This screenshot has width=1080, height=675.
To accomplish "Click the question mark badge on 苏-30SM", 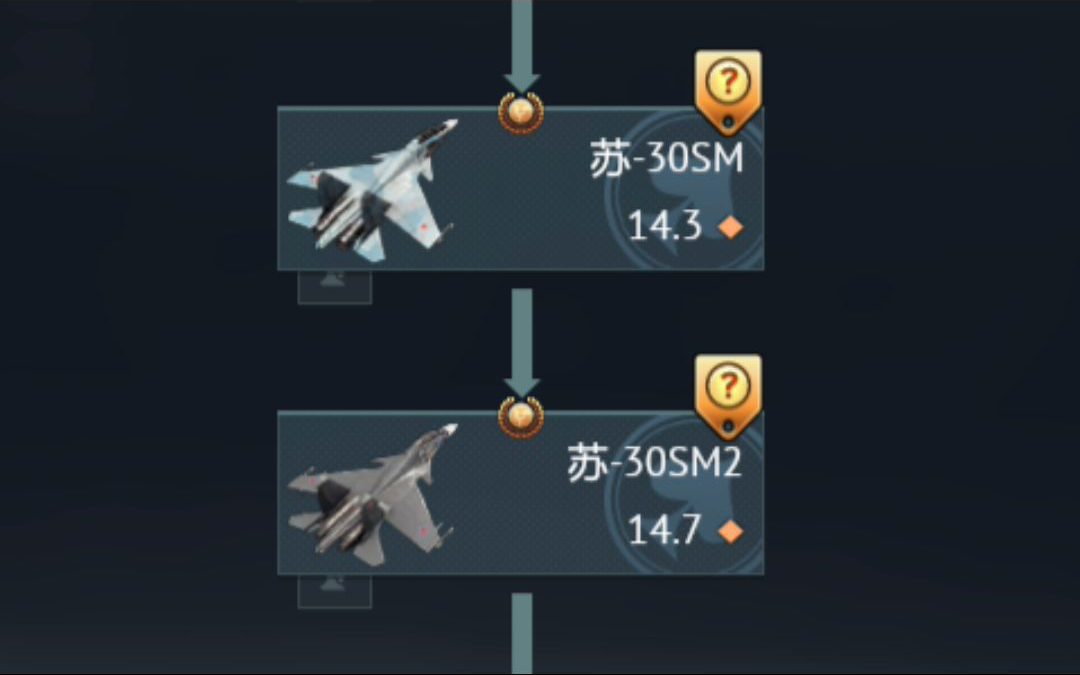I will pos(728,92).
